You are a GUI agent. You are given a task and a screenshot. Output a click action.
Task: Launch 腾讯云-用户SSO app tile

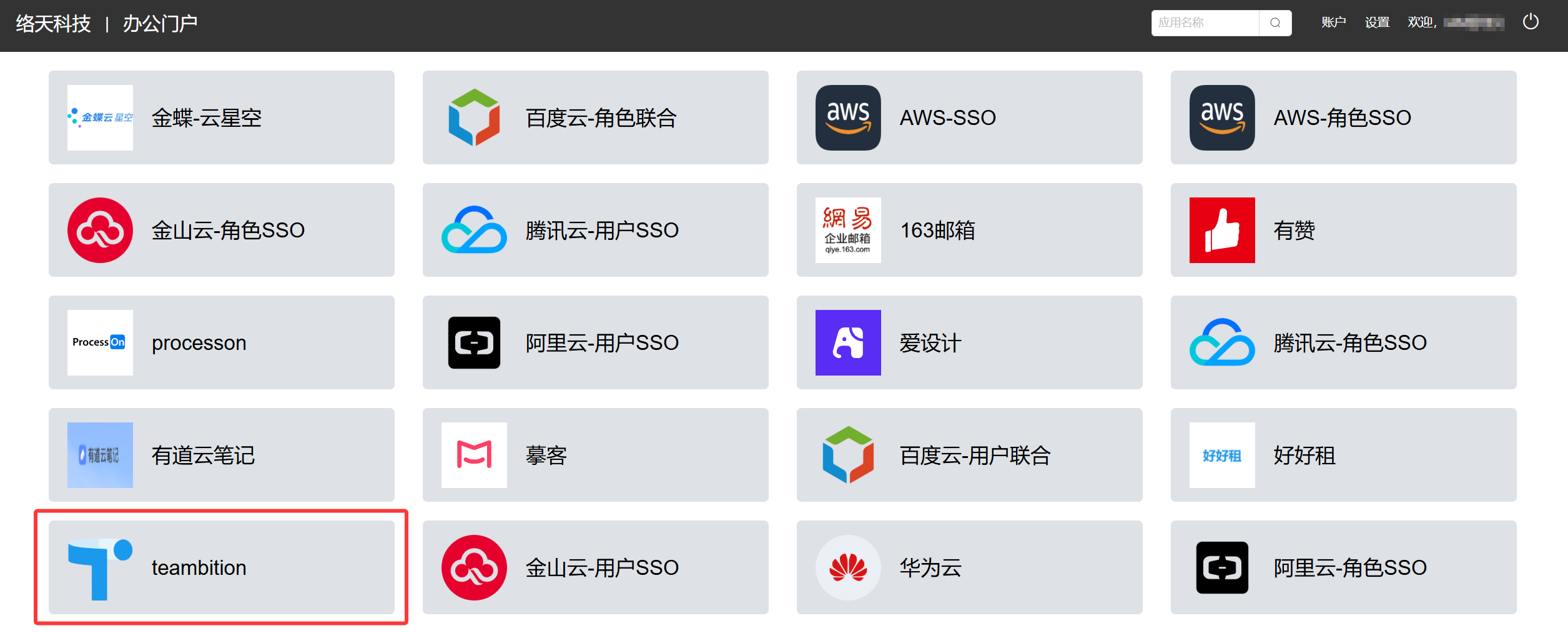tap(595, 231)
